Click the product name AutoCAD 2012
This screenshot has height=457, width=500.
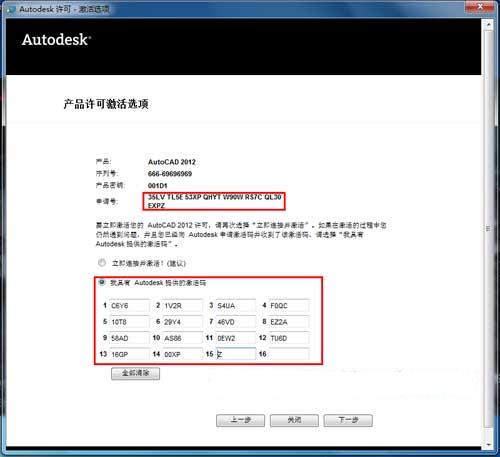point(172,162)
